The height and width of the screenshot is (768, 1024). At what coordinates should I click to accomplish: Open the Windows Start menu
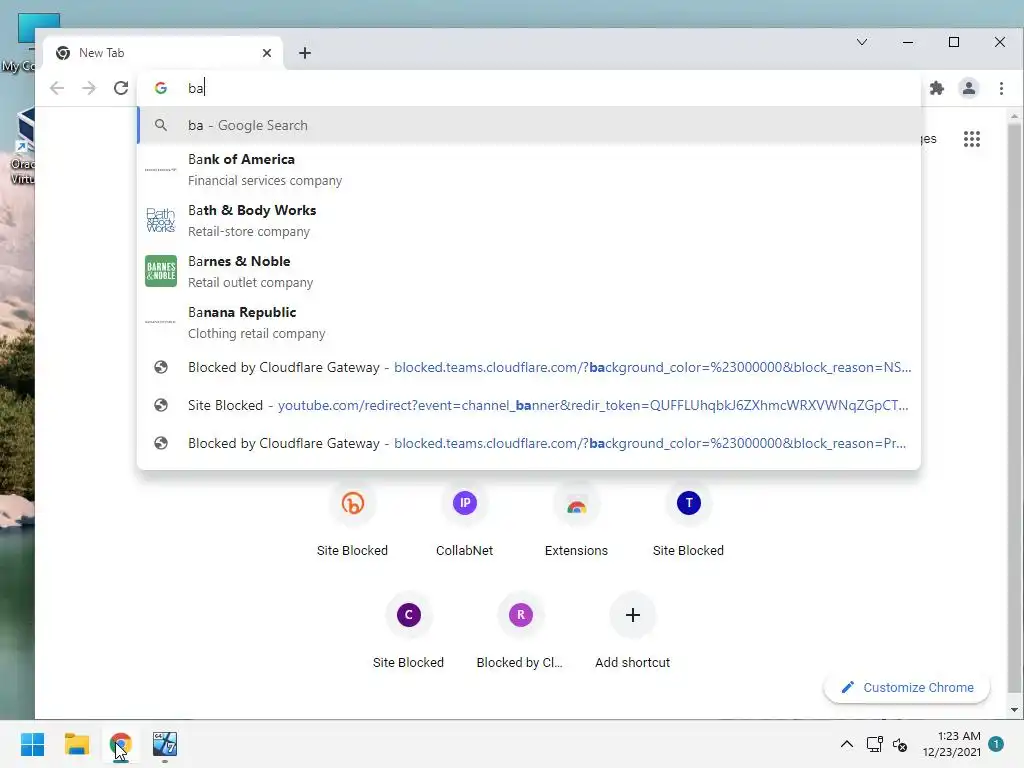[x=32, y=744]
